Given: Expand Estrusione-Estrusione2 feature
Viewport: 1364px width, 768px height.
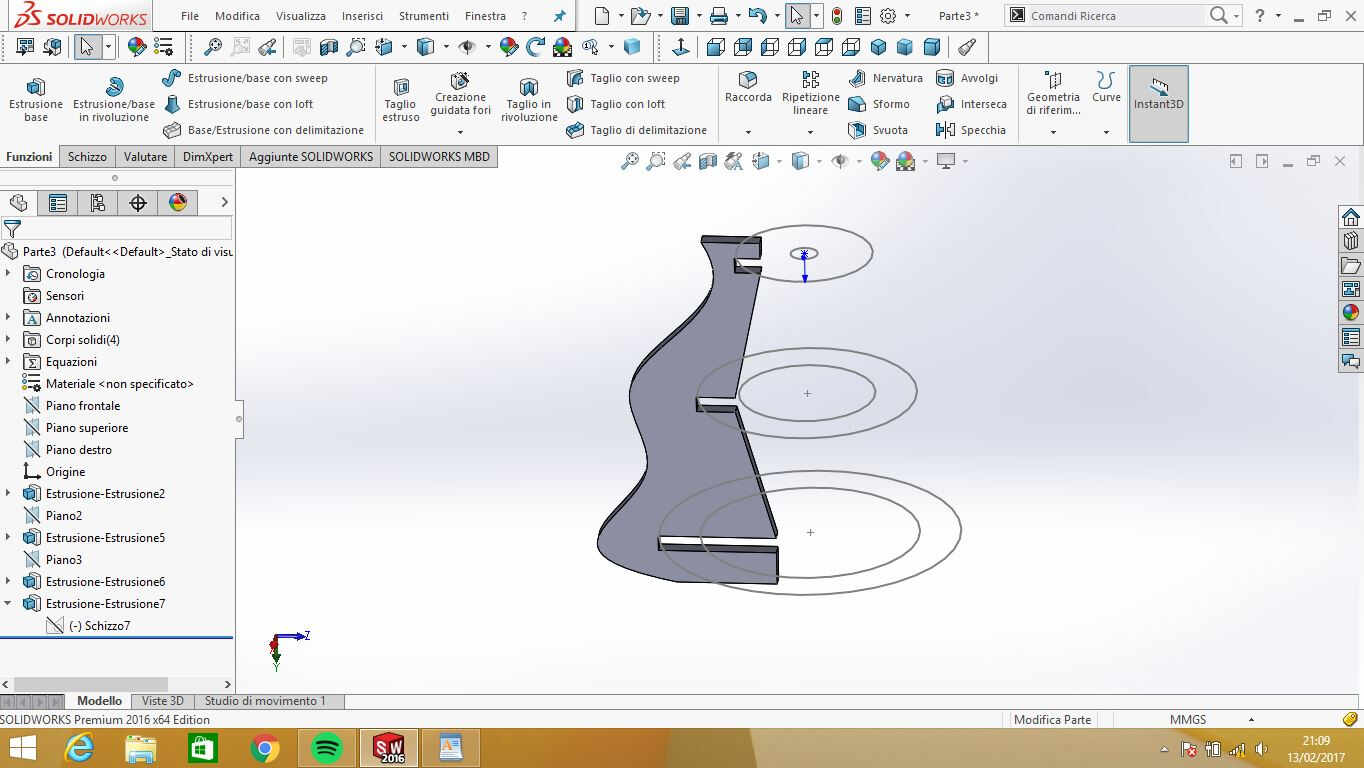Looking at the screenshot, I should (8, 493).
